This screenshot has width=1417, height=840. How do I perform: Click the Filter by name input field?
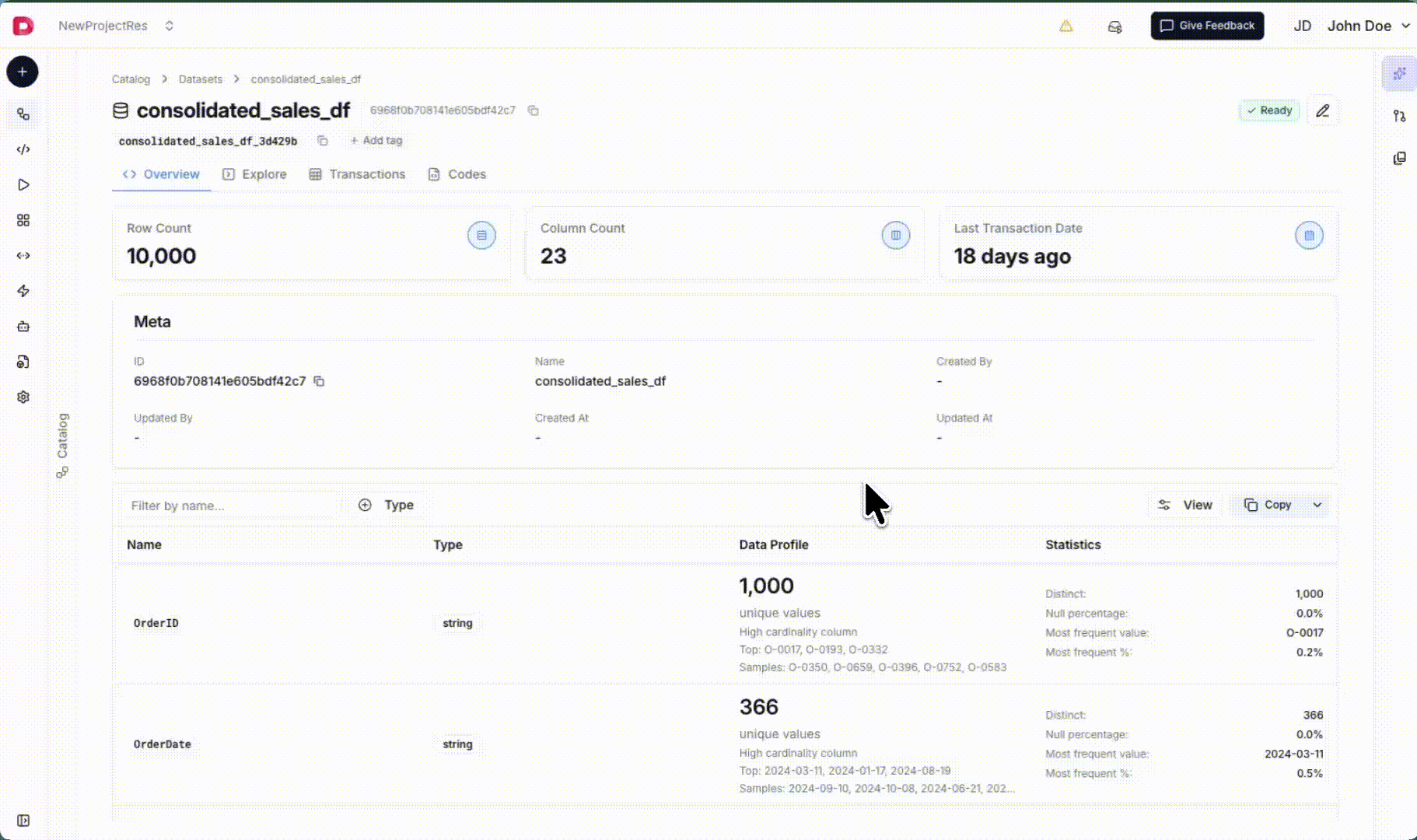pos(229,506)
